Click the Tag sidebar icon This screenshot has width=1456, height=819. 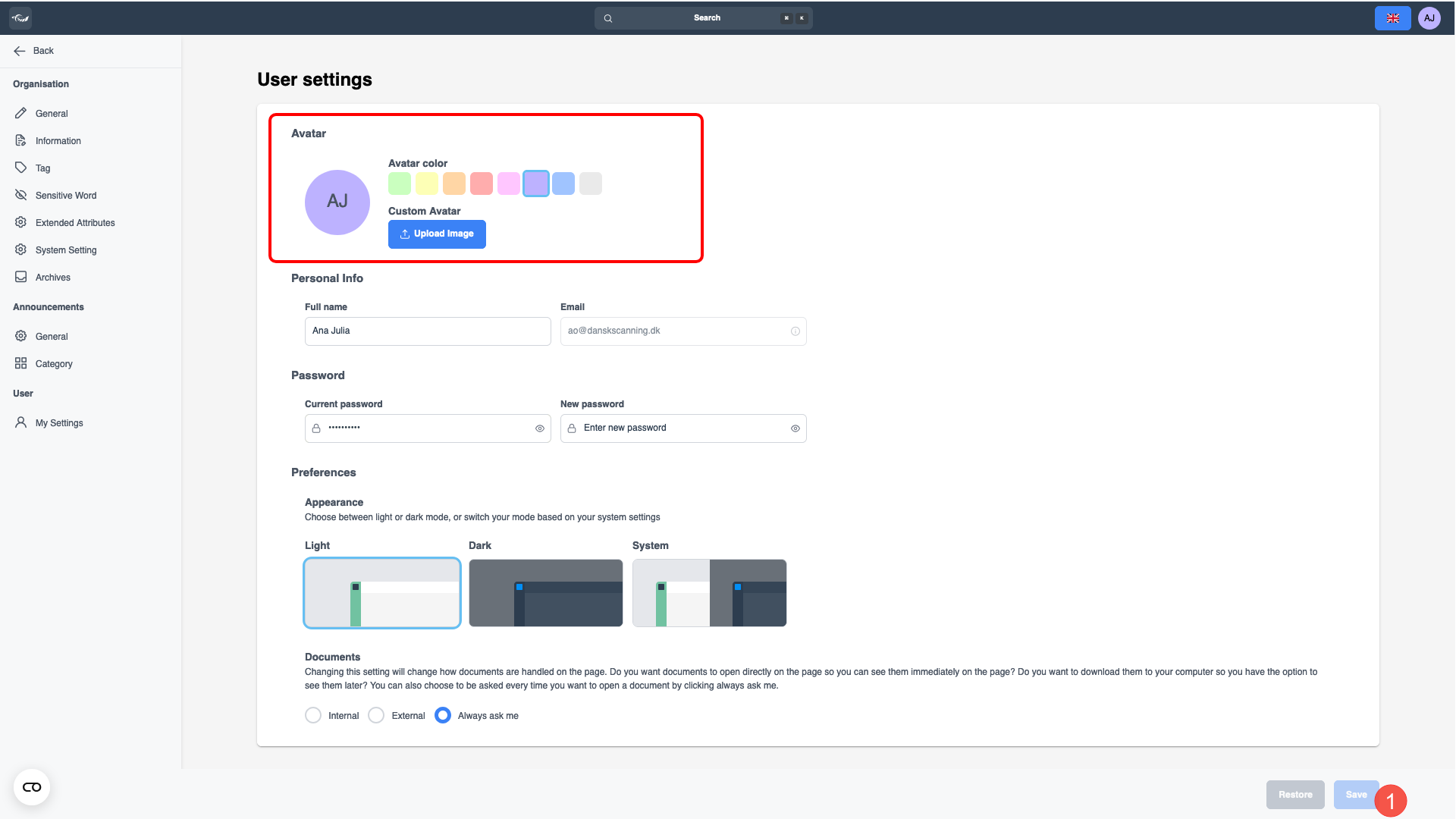click(21, 168)
